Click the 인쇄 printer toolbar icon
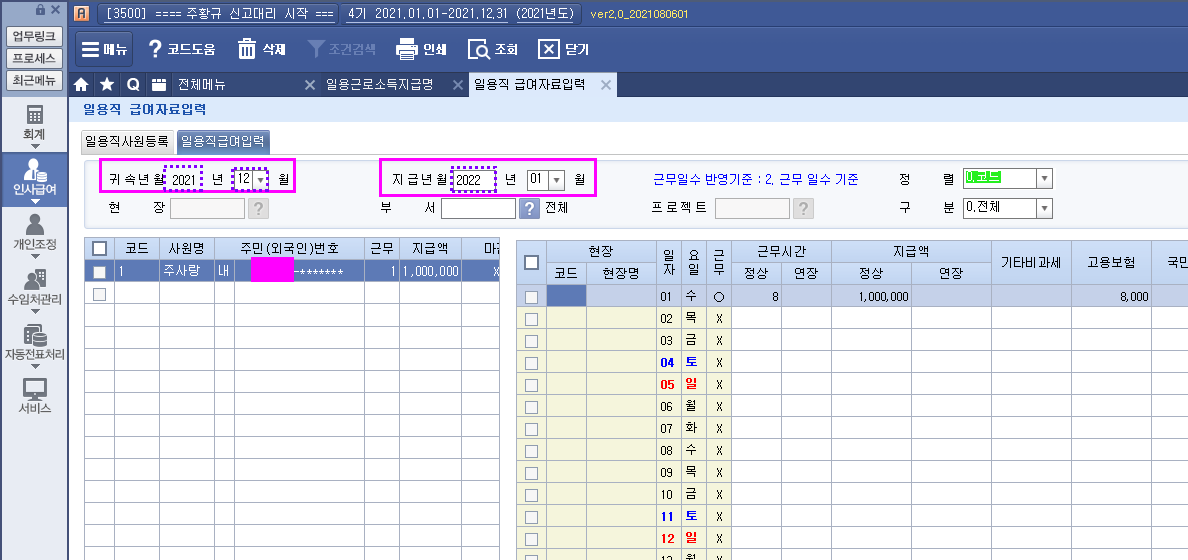This screenshot has width=1188, height=560. pos(406,49)
